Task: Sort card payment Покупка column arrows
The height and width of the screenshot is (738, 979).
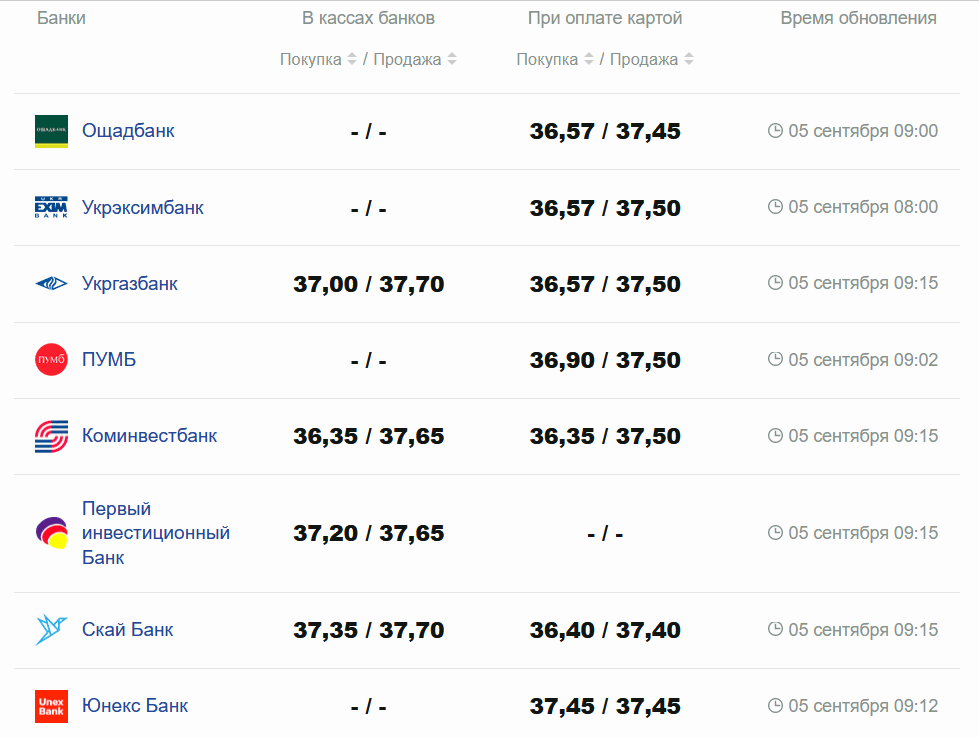Action: pos(589,60)
